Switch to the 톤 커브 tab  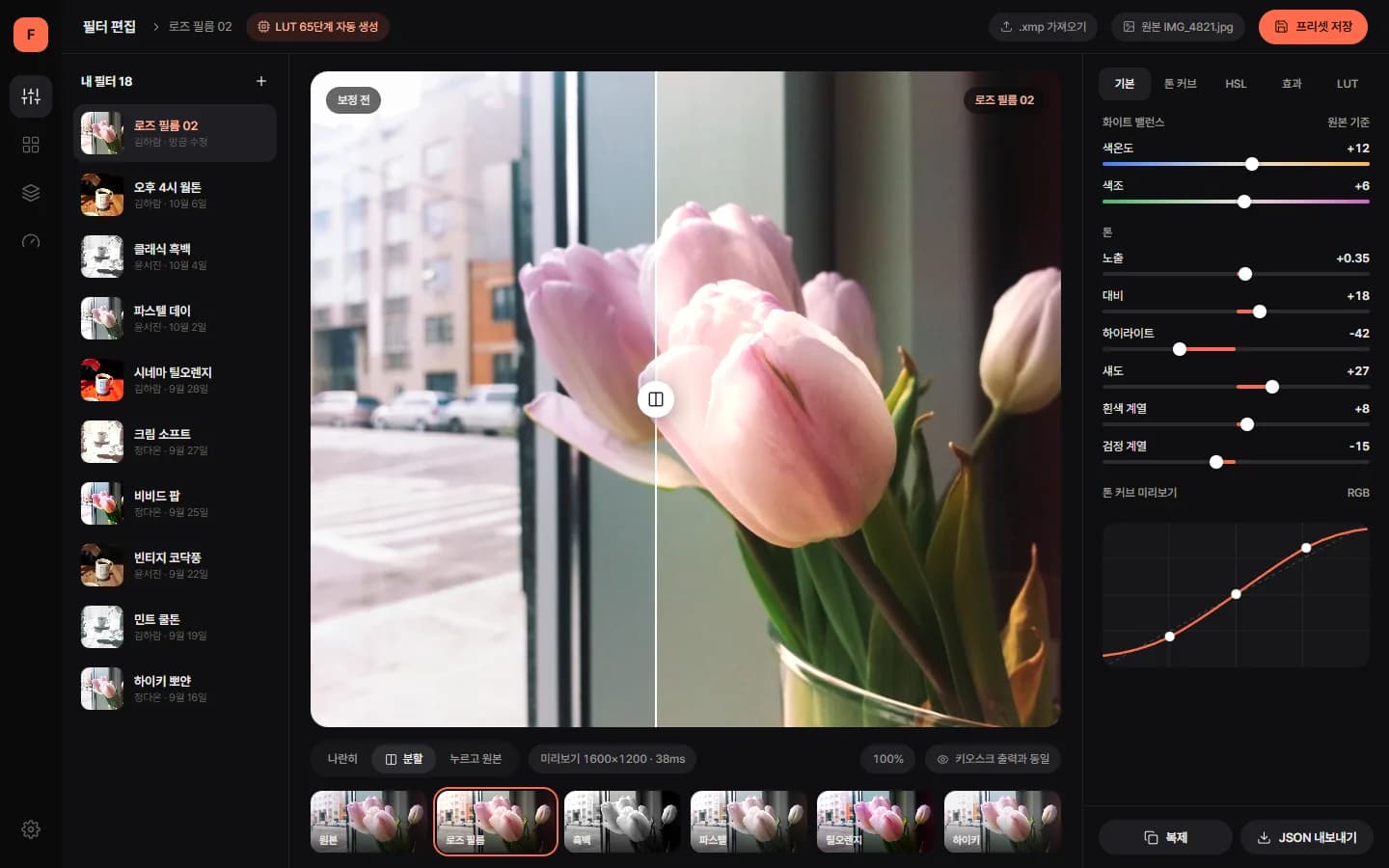pyautogui.click(x=1180, y=84)
